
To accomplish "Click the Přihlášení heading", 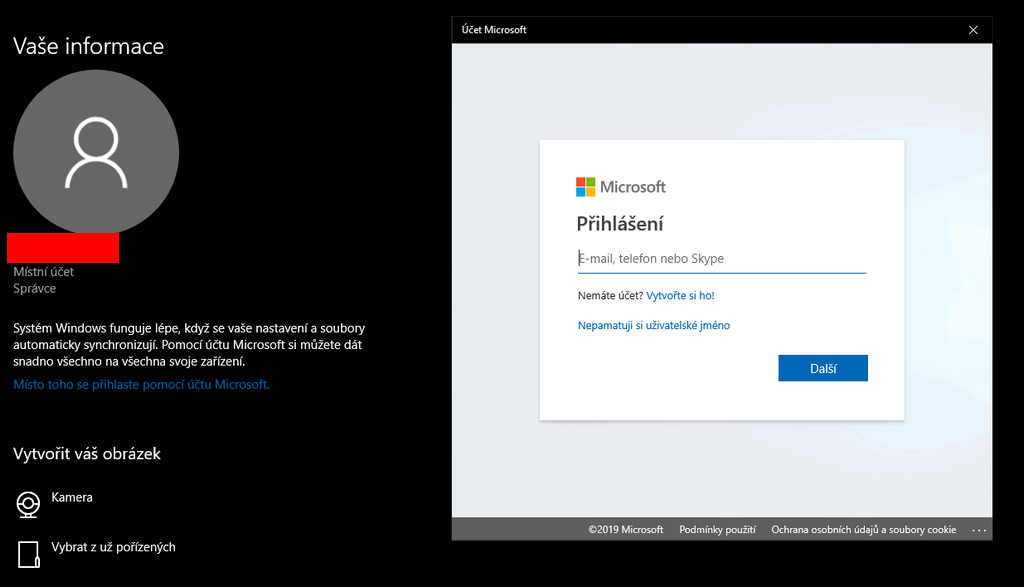I will click(620, 224).
